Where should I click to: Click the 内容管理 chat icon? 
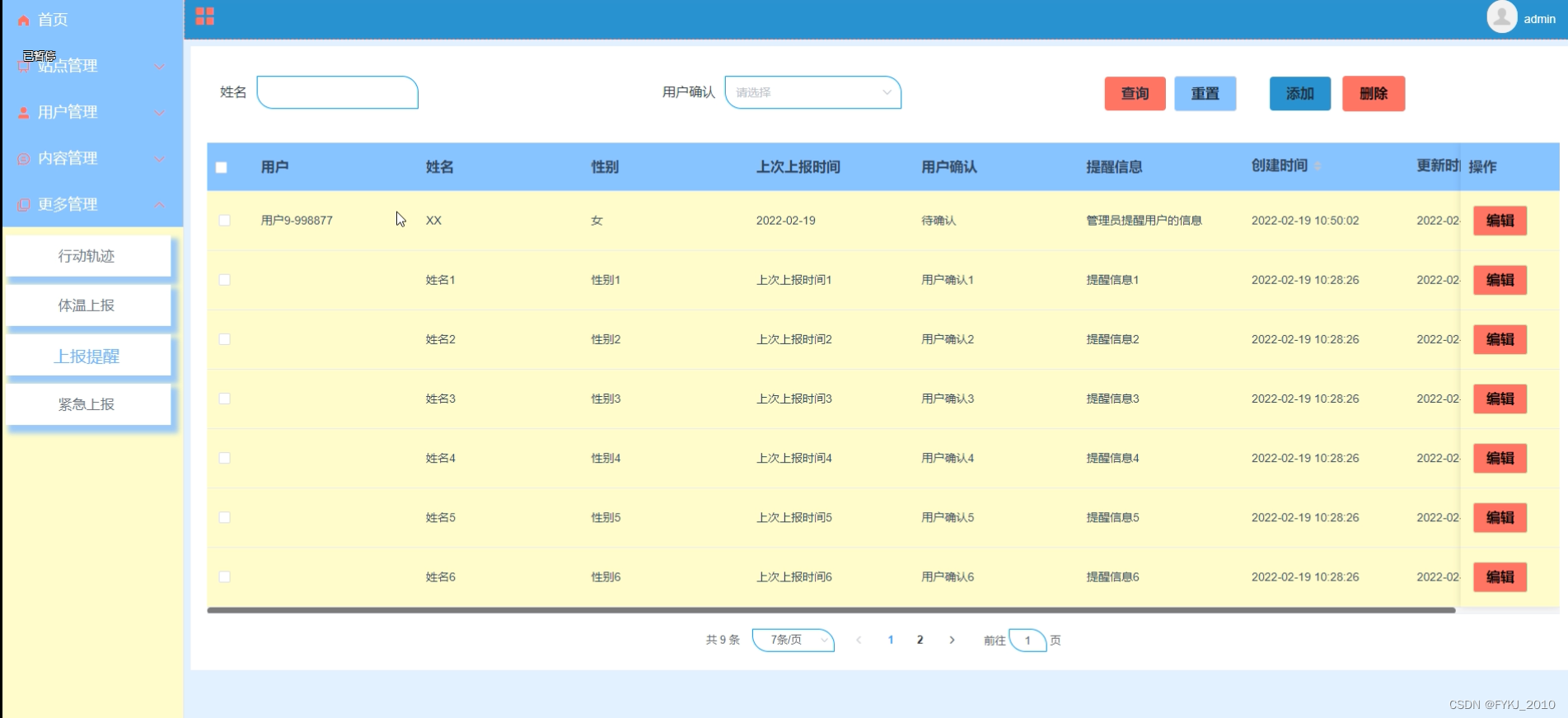(x=23, y=158)
